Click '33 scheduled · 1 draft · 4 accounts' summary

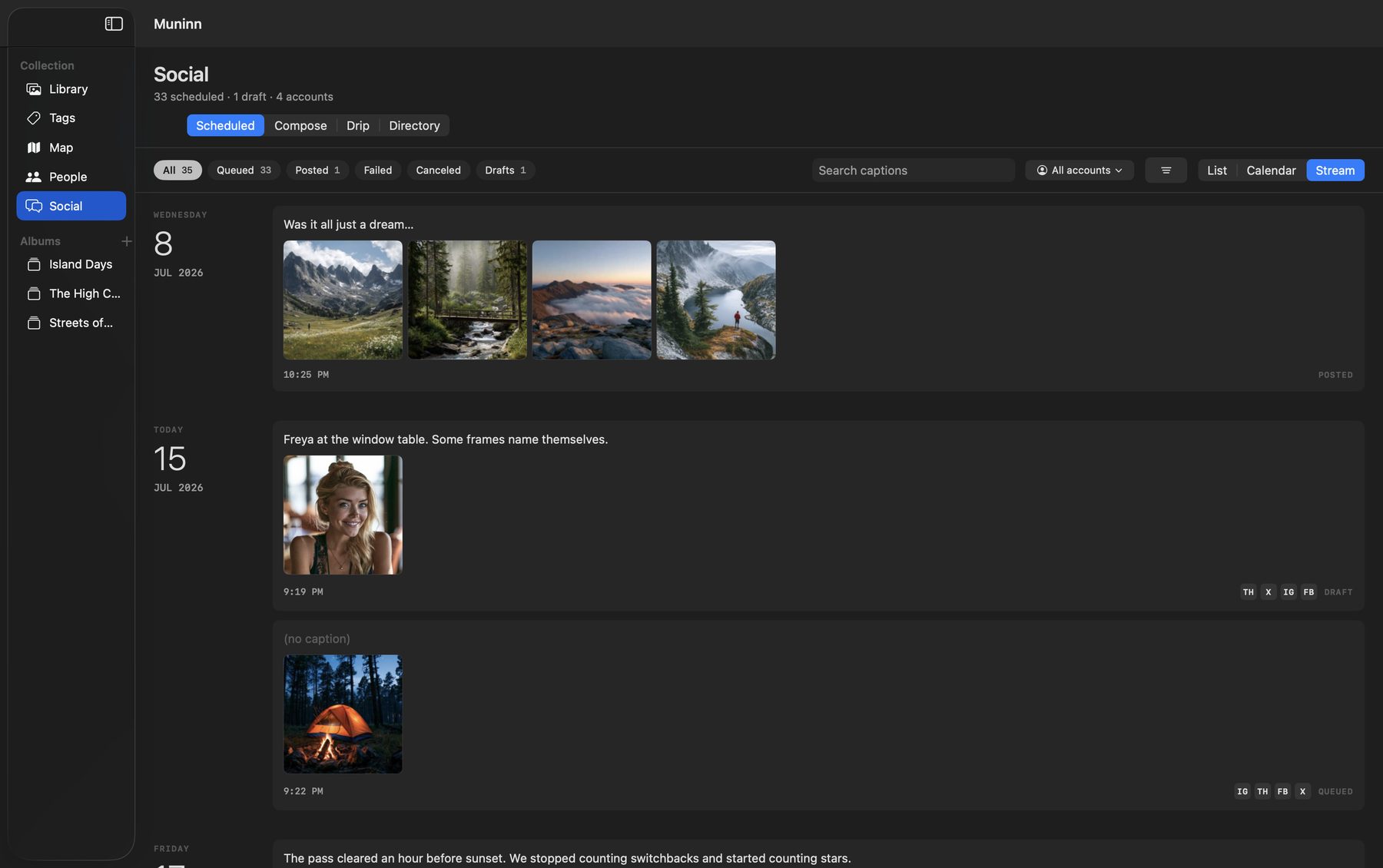(x=244, y=97)
